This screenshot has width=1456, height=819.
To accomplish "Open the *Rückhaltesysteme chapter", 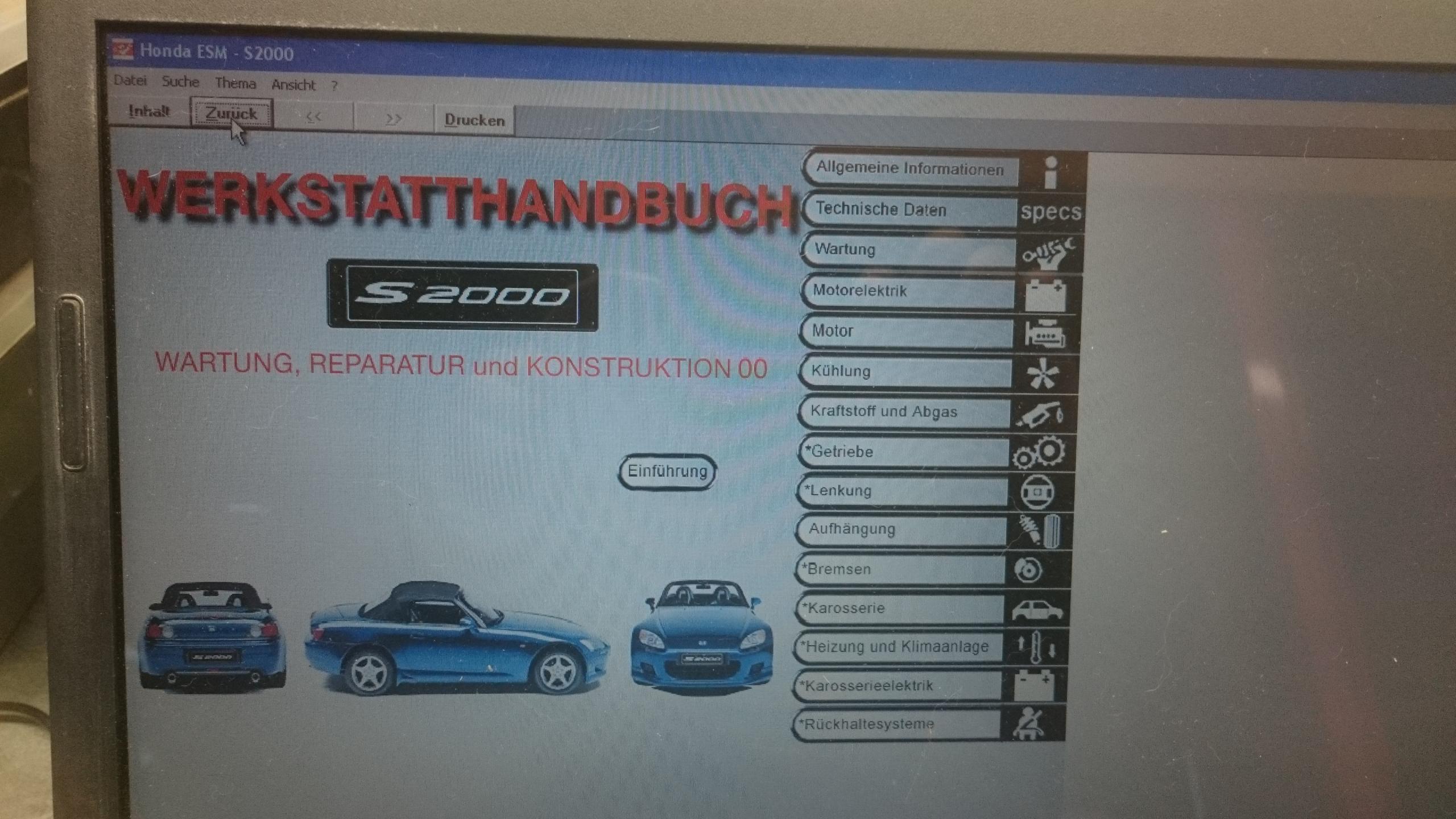I will coord(896,724).
